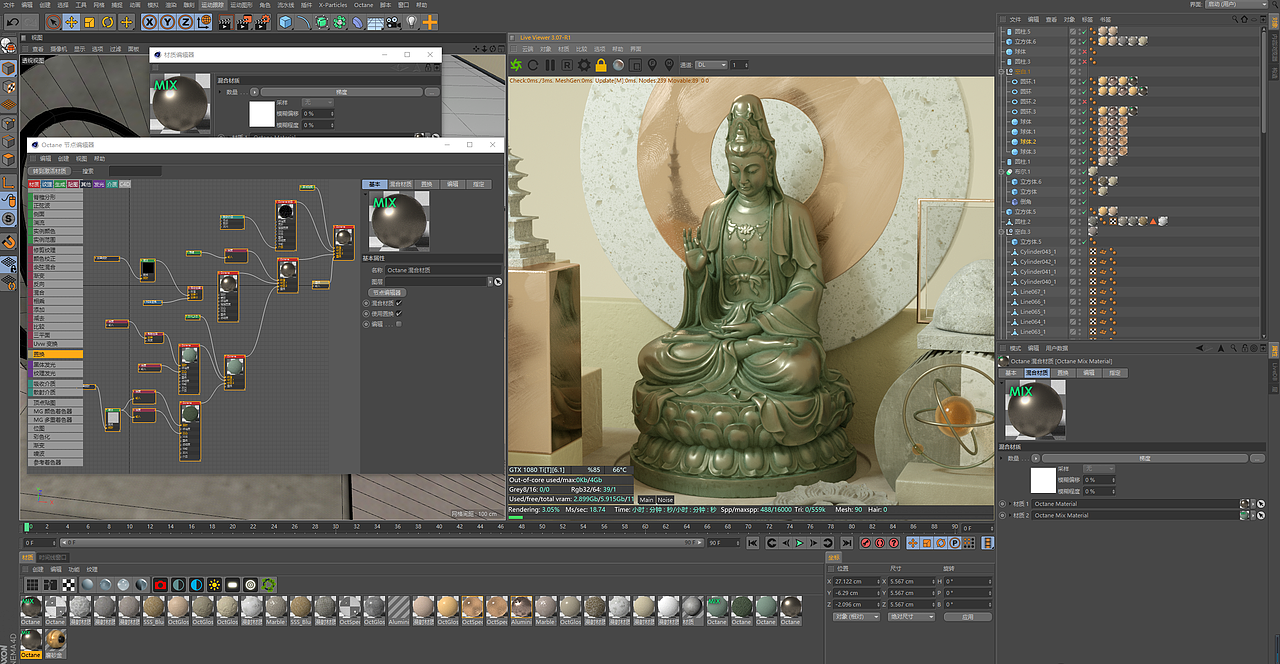Toggle the coordinate system icon

pos(204,22)
